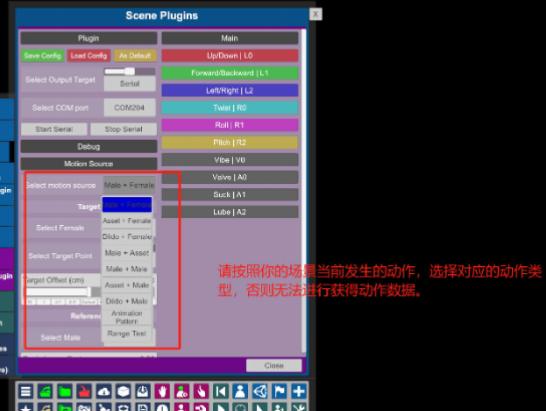Click the Close button at dialog bottom

[x=274, y=365]
